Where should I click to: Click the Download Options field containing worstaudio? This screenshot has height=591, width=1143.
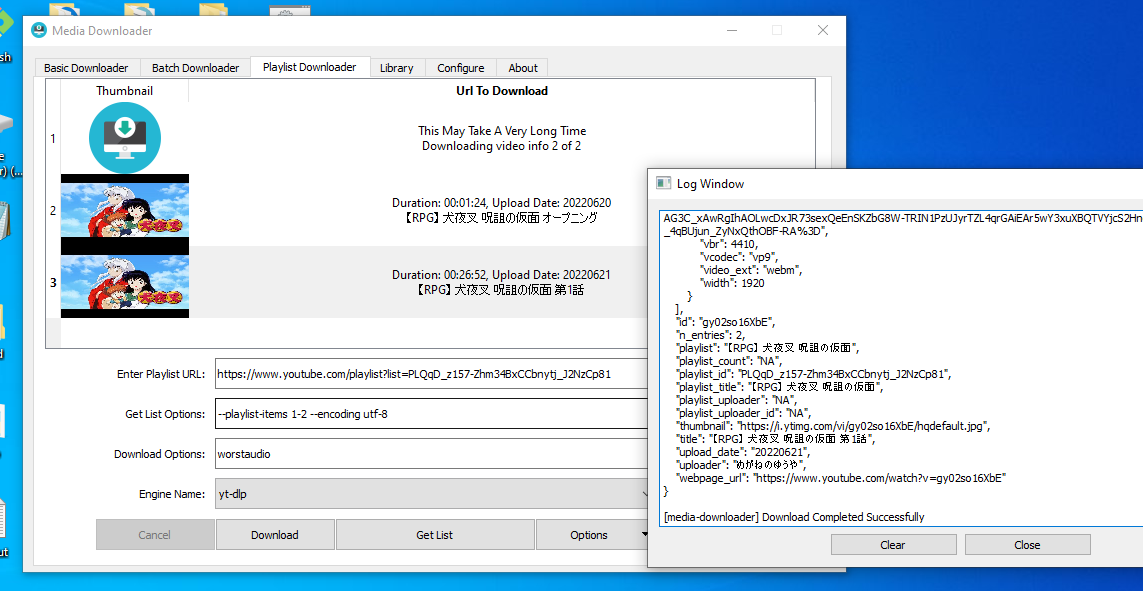point(434,454)
